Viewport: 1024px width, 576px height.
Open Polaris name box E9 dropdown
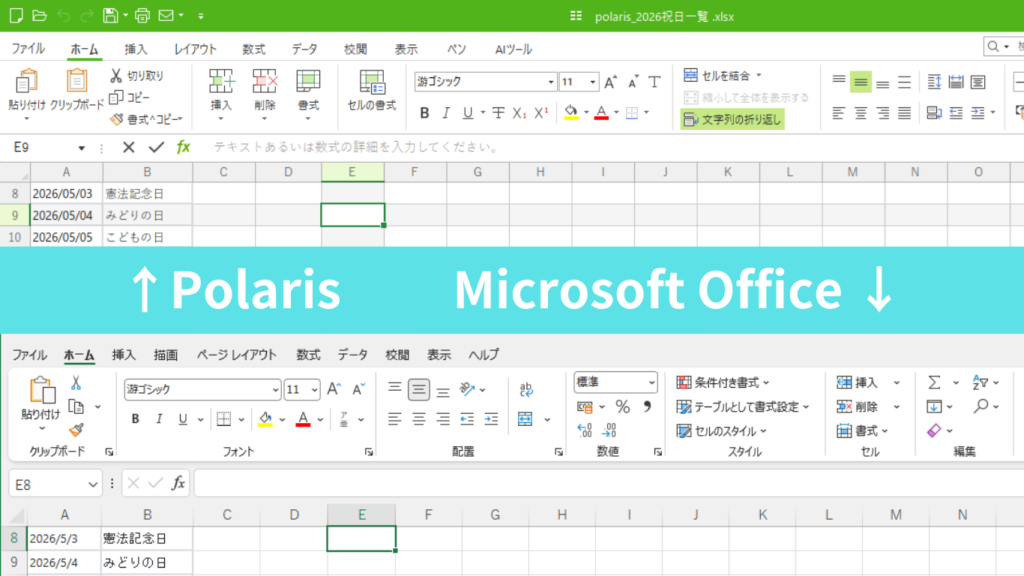82,148
